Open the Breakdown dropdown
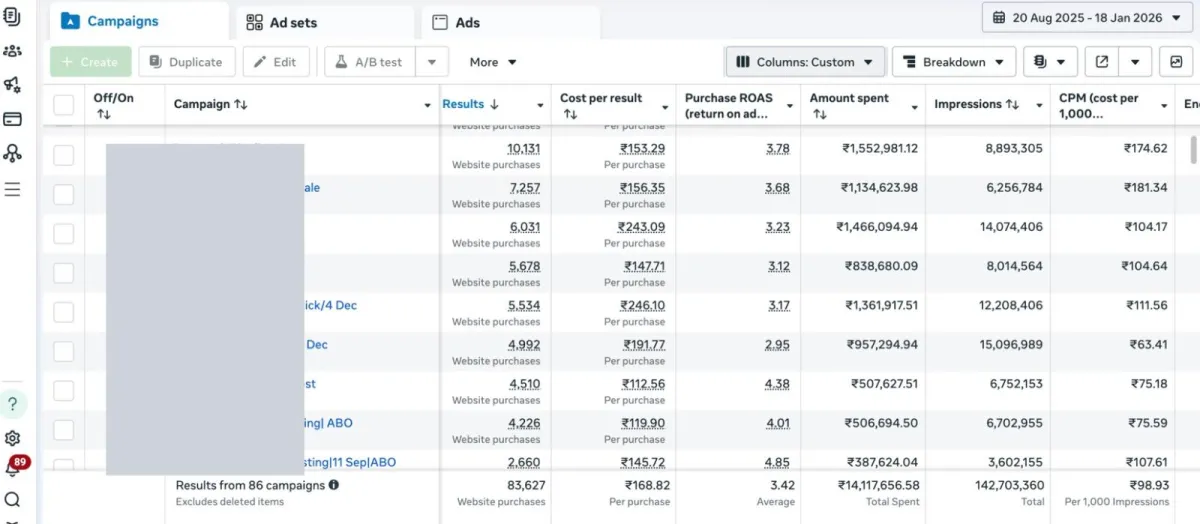Viewport: 1200px width, 524px height. pos(953,62)
